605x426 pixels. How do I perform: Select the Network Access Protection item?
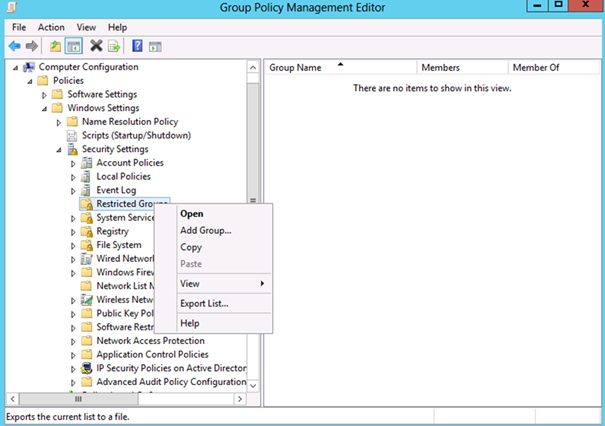pyautogui.click(x=150, y=341)
